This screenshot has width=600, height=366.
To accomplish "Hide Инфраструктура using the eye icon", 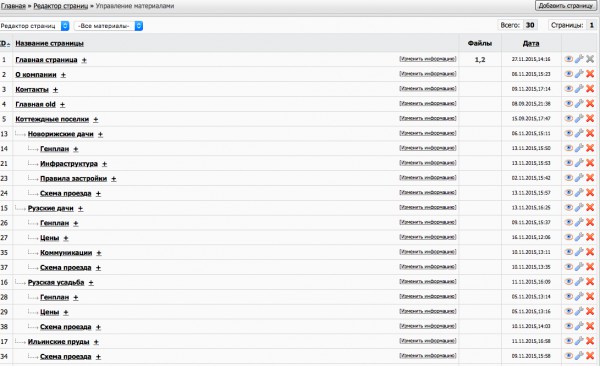I will pos(569,163).
